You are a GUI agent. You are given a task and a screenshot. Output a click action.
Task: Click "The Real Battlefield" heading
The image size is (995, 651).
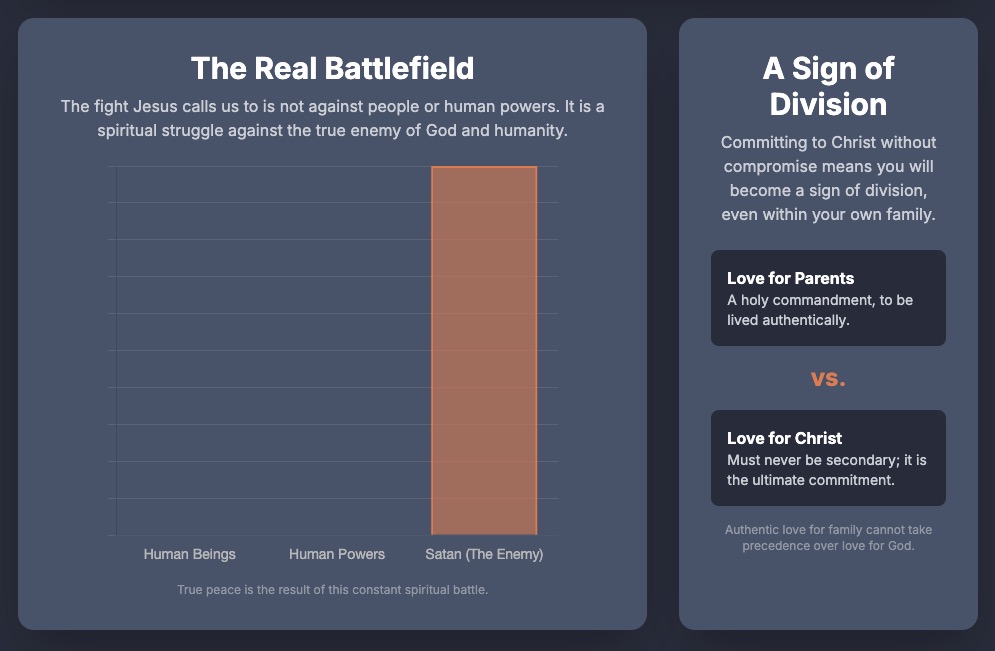tap(332, 68)
